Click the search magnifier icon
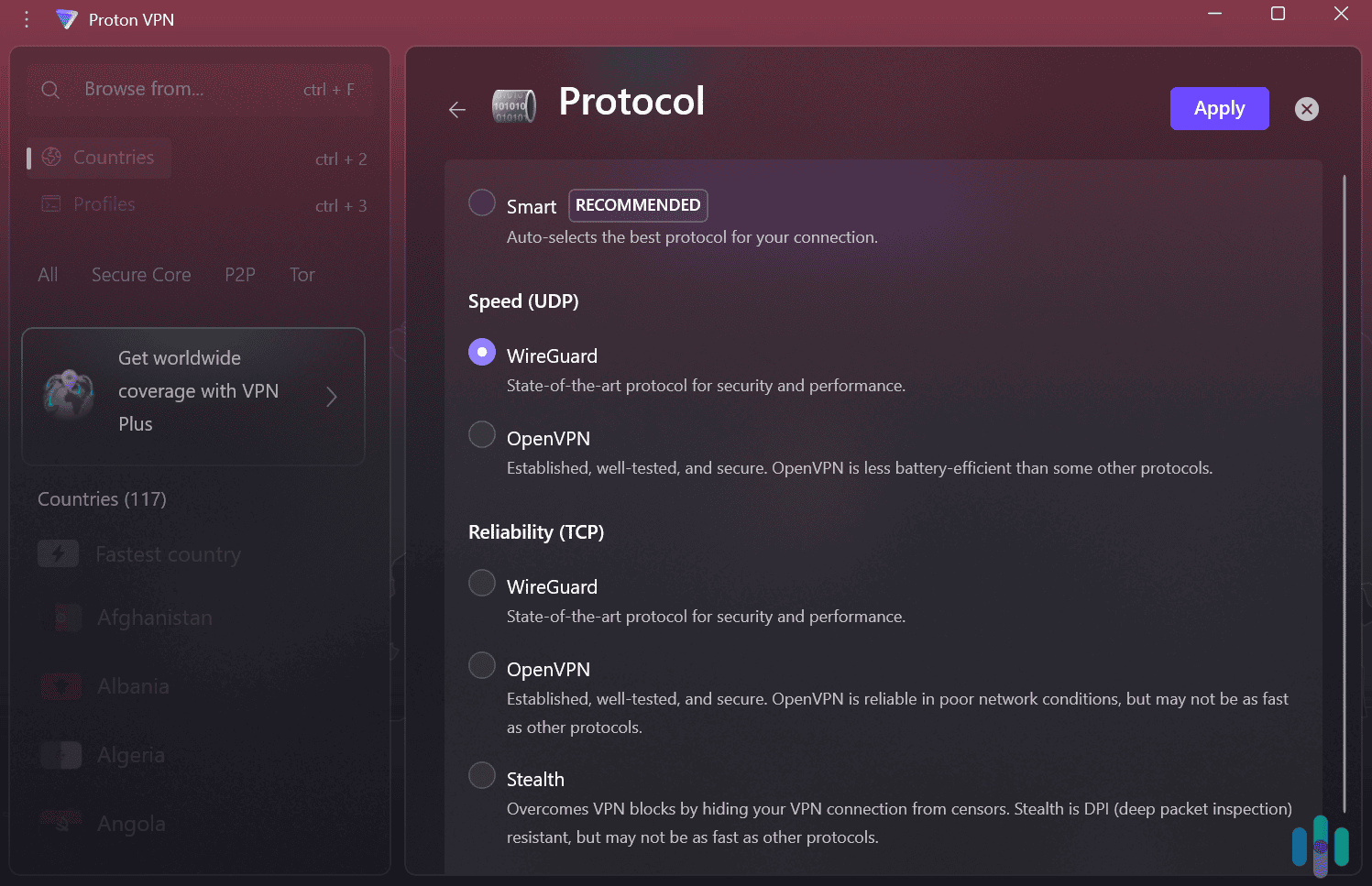The width and height of the screenshot is (1372, 886). pyautogui.click(x=50, y=89)
